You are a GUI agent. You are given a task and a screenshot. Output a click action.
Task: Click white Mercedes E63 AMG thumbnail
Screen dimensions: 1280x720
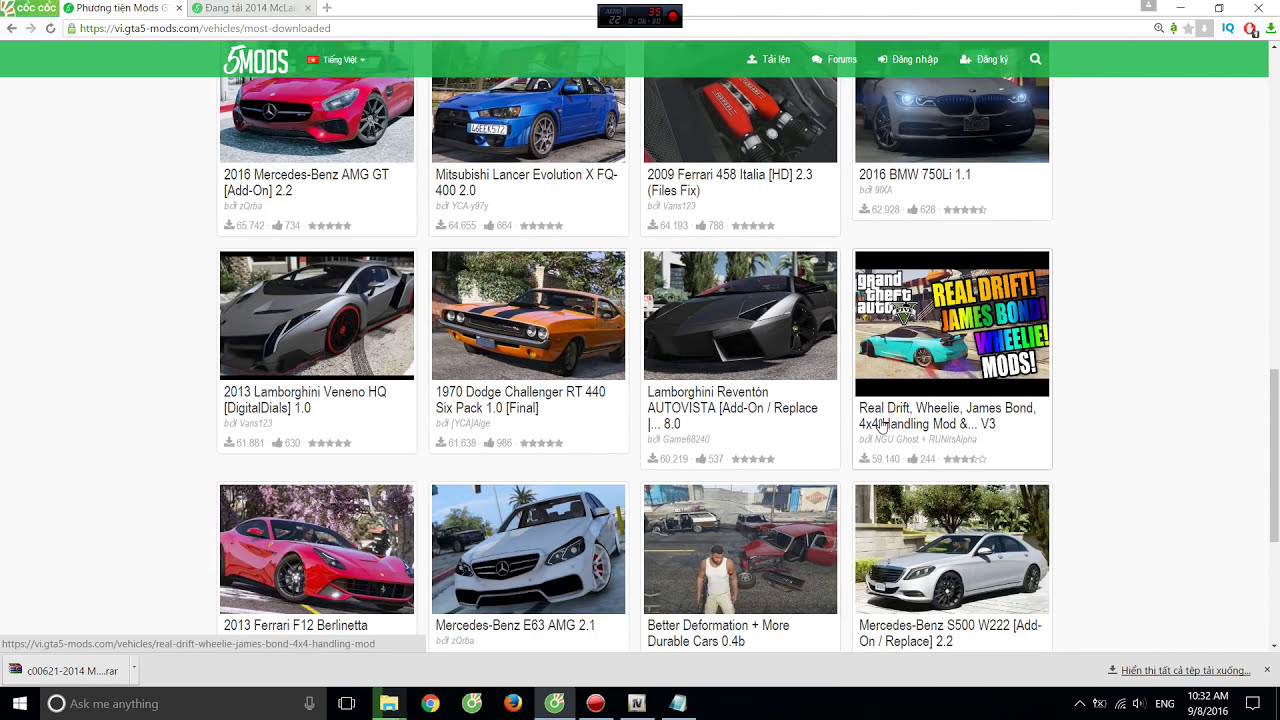click(x=528, y=549)
